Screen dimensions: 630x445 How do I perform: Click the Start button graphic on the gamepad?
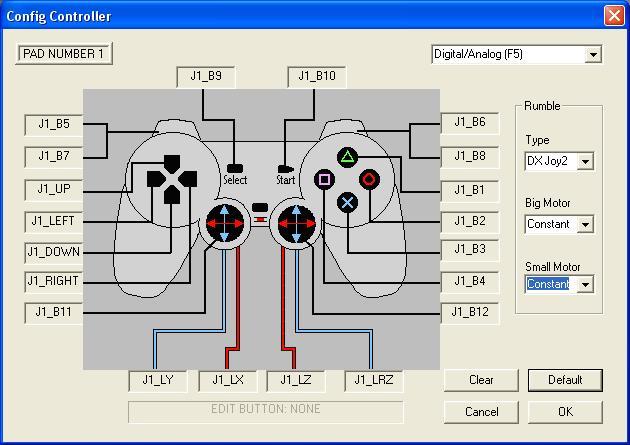(x=285, y=169)
